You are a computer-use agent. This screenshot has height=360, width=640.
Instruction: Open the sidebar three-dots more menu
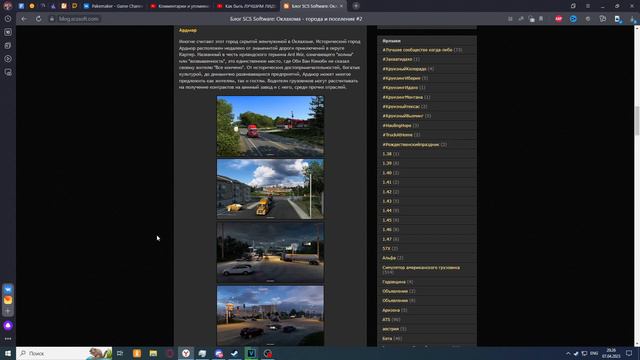click(8, 339)
